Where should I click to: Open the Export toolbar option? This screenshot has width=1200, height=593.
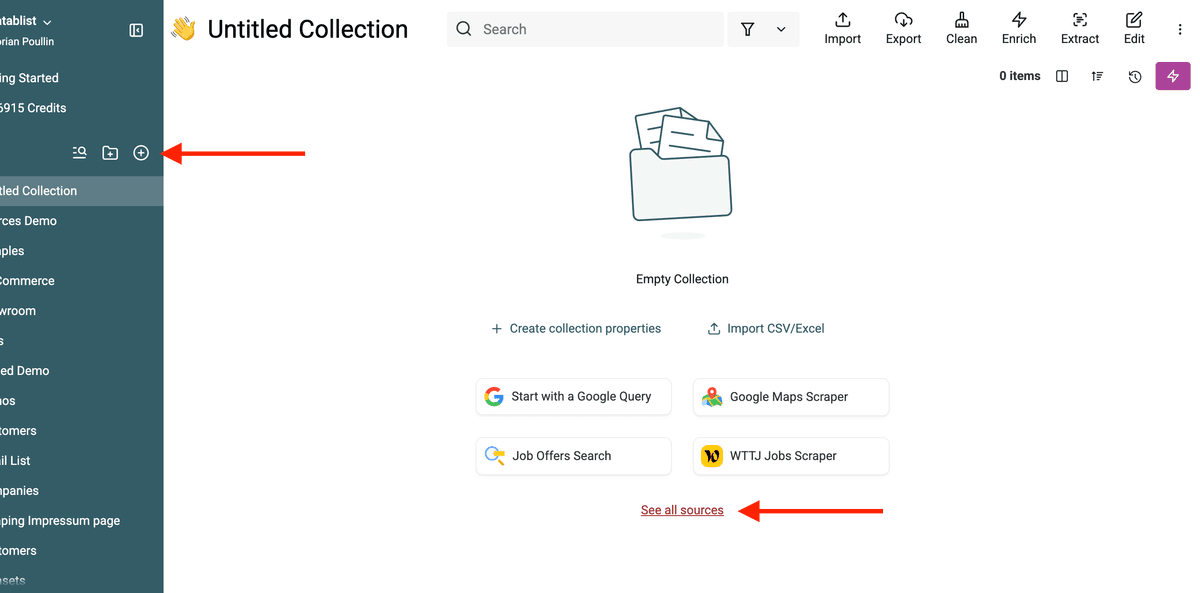pos(903,28)
